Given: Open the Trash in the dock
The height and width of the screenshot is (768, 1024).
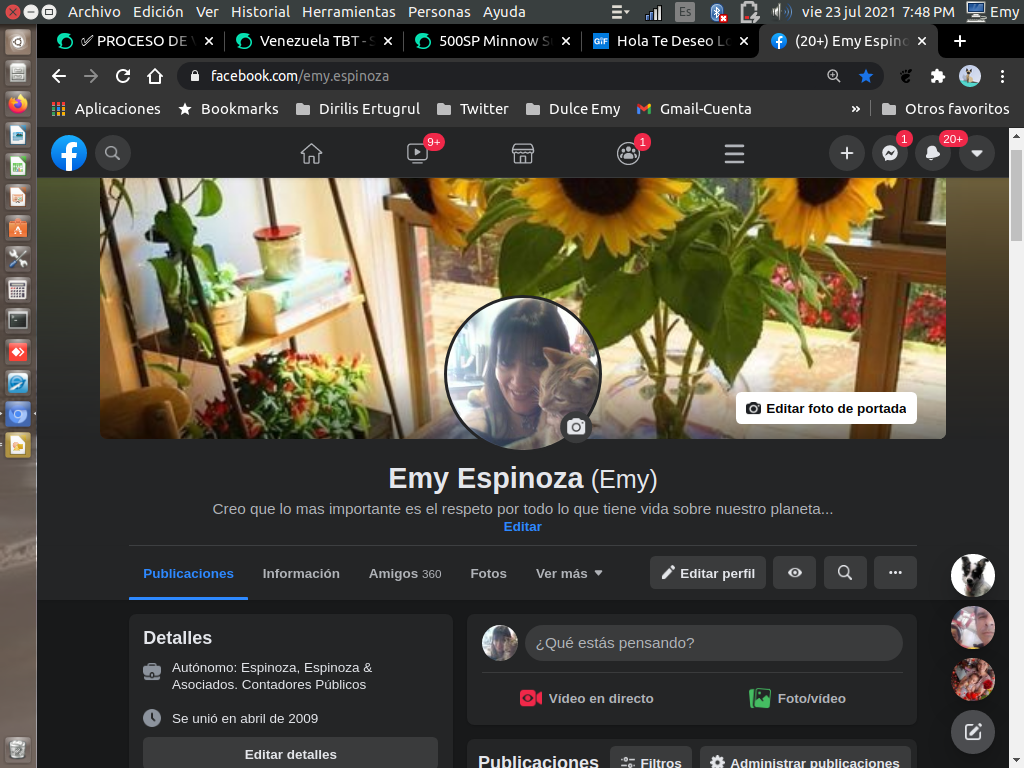Looking at the screenshot, I should [x=18, y=749].
